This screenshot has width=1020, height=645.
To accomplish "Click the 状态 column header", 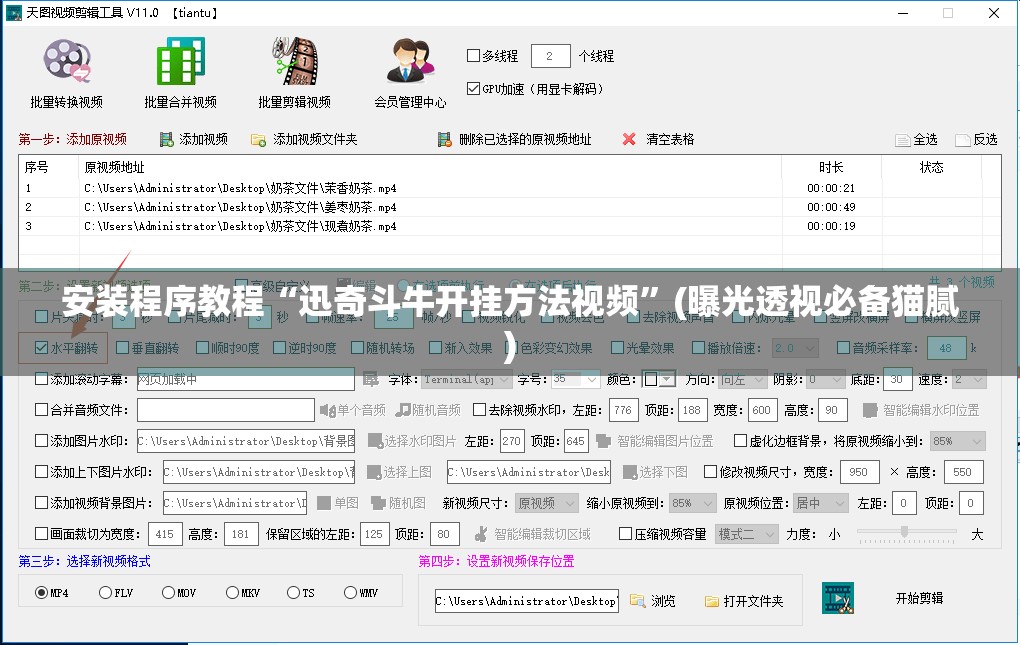I will (x=931, y=167).
